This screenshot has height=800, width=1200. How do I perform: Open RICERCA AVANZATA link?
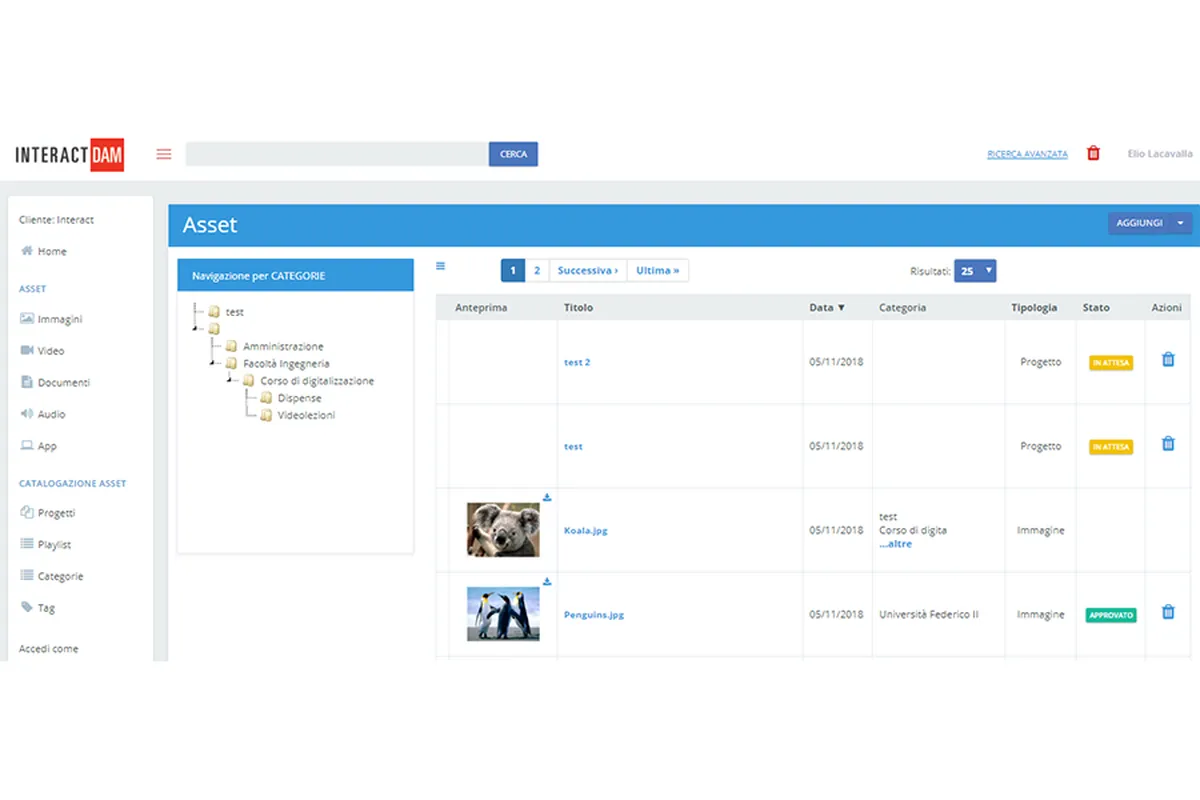pyautogui.click(x=1027, y=154)
